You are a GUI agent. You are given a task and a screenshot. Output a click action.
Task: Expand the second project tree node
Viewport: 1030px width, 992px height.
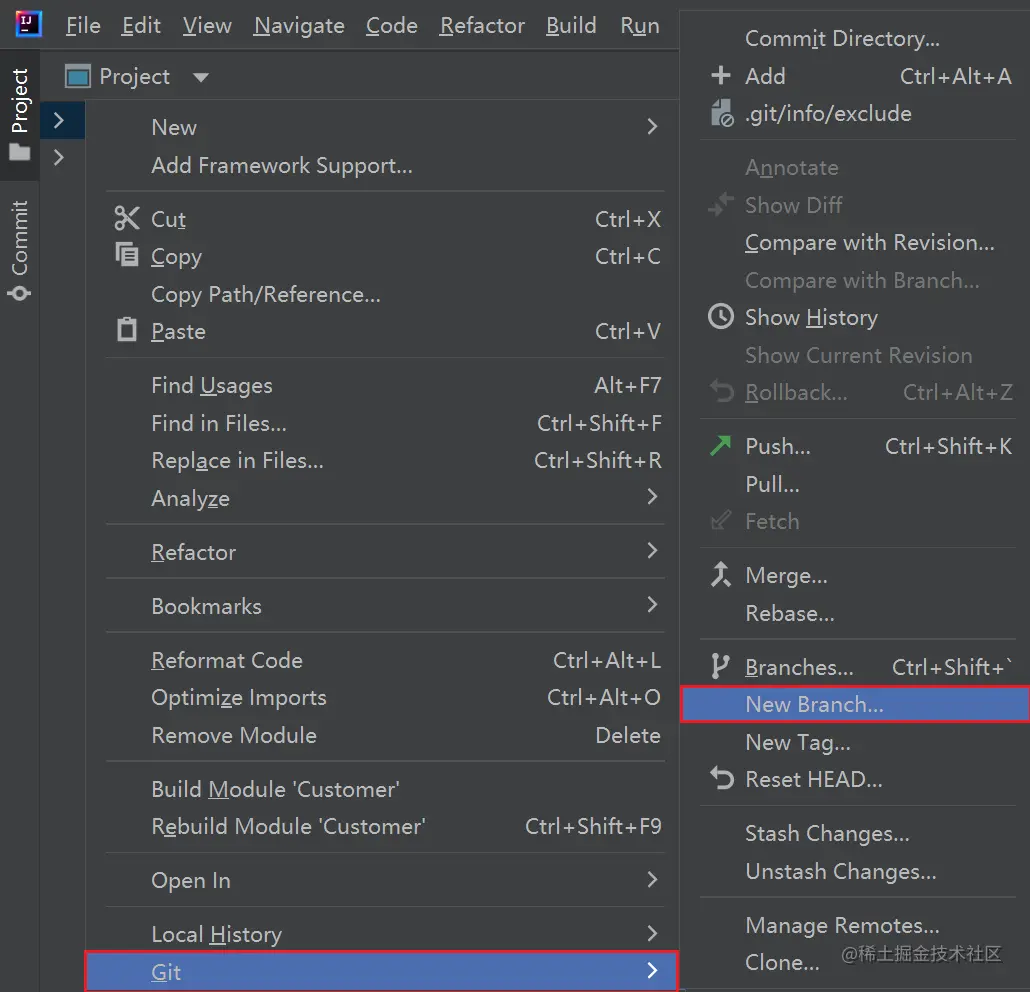pos(59,157)
